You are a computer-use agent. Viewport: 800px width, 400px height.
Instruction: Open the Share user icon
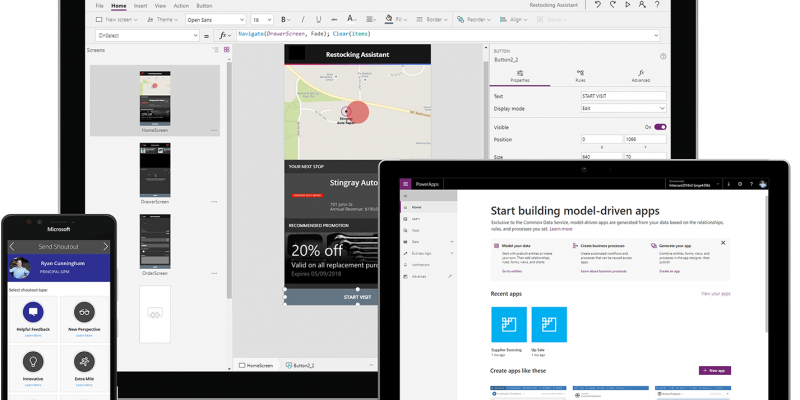point(642,5)
